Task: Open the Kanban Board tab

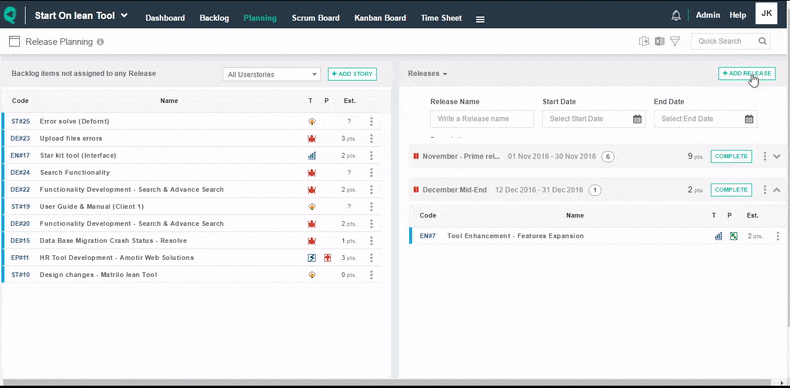Action: point(380,18)
